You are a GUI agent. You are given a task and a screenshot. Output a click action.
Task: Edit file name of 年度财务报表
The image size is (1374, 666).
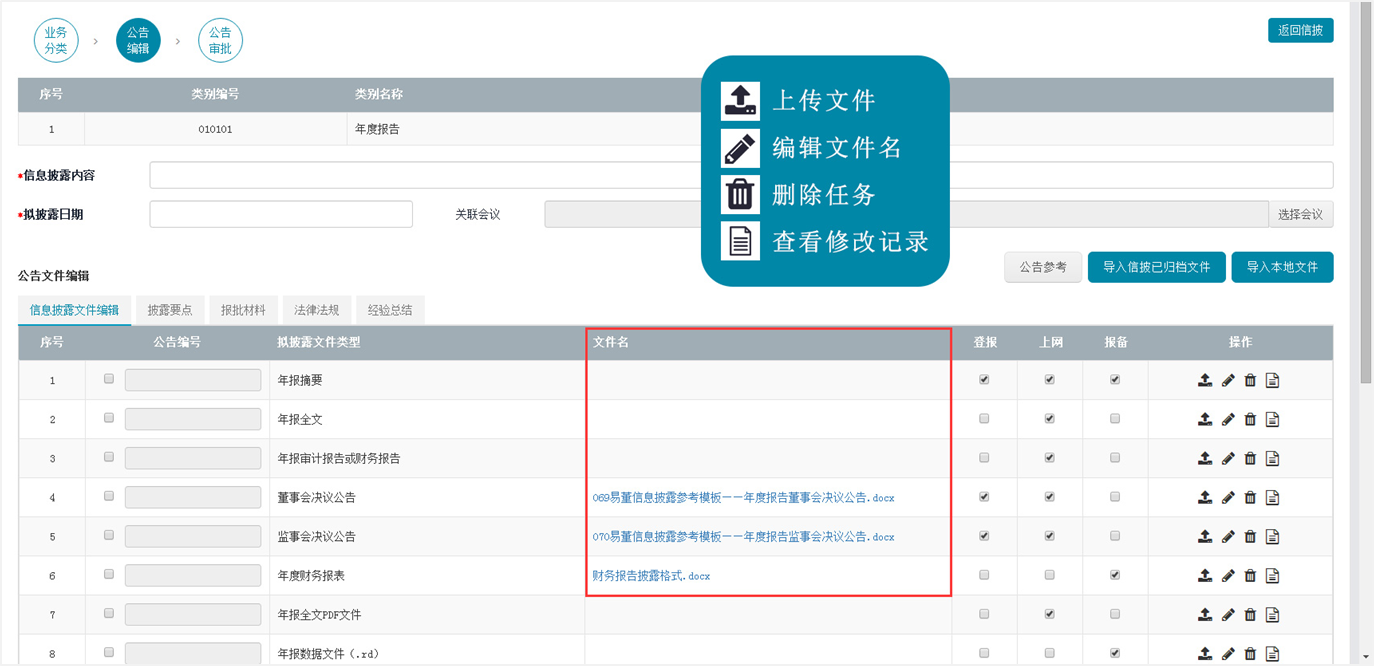coord(1228,575)
